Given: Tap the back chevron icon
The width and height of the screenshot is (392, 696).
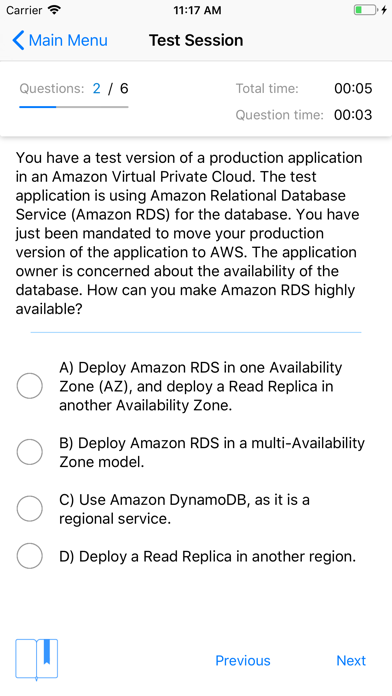Looking at the screenshot, I should [x=18, y=40].
